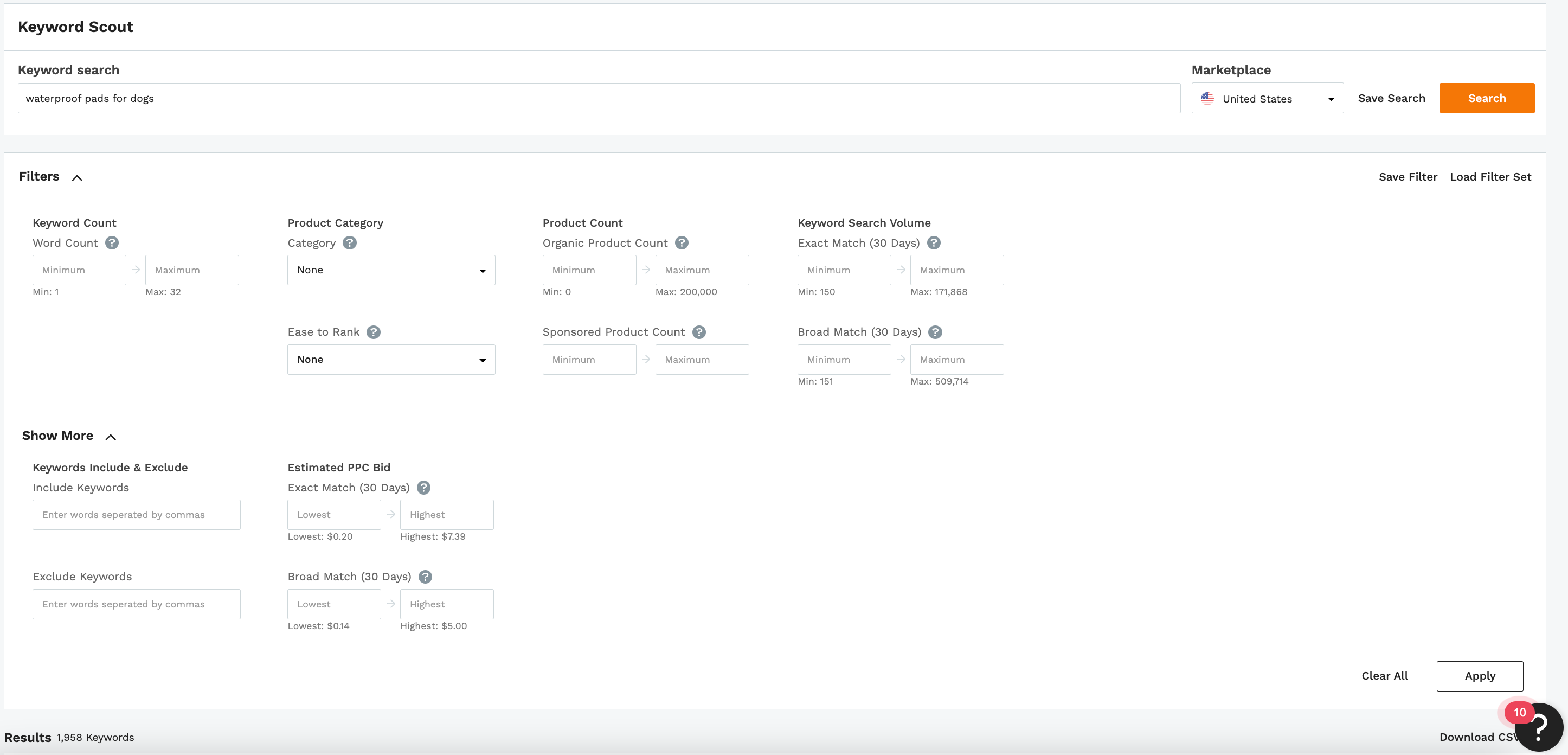Click Search Volume Broad Match Minimum field
Viewport: 1568px width, 755px height.
[844, 360]
